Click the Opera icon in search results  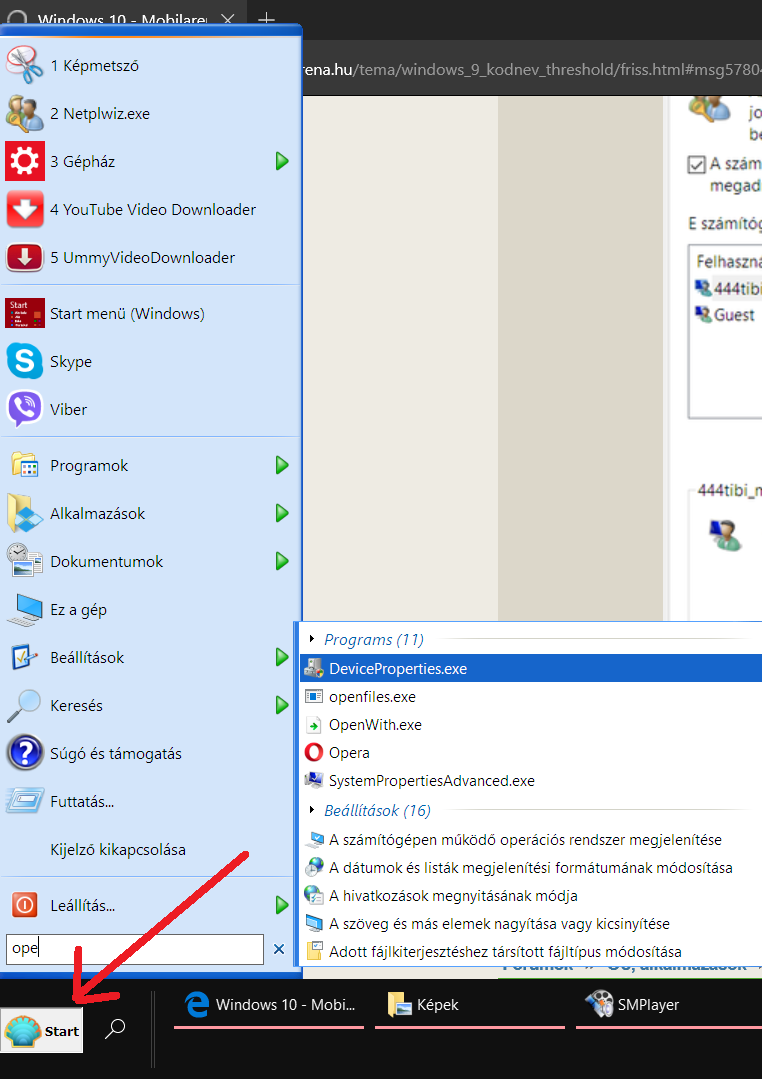314,753
